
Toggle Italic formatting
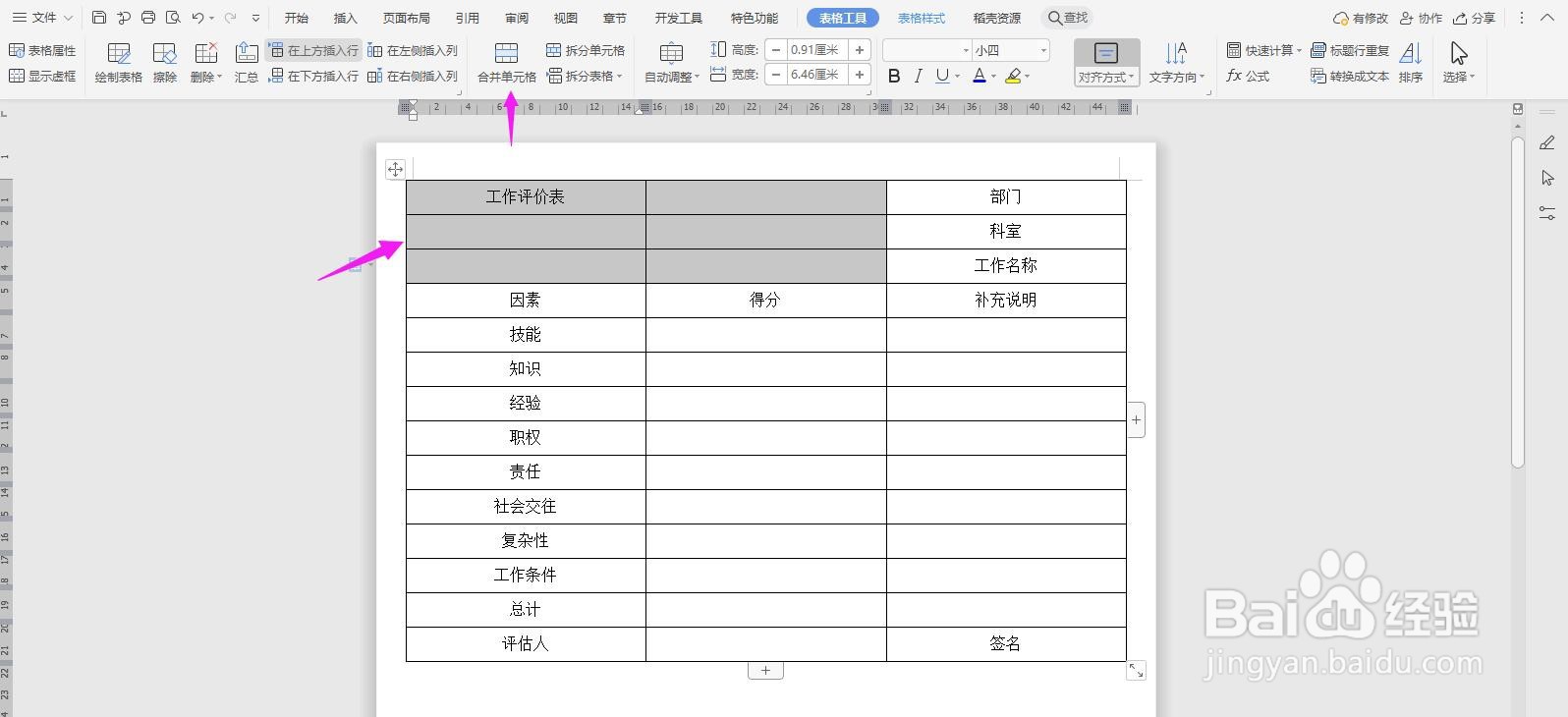point(918,76)
